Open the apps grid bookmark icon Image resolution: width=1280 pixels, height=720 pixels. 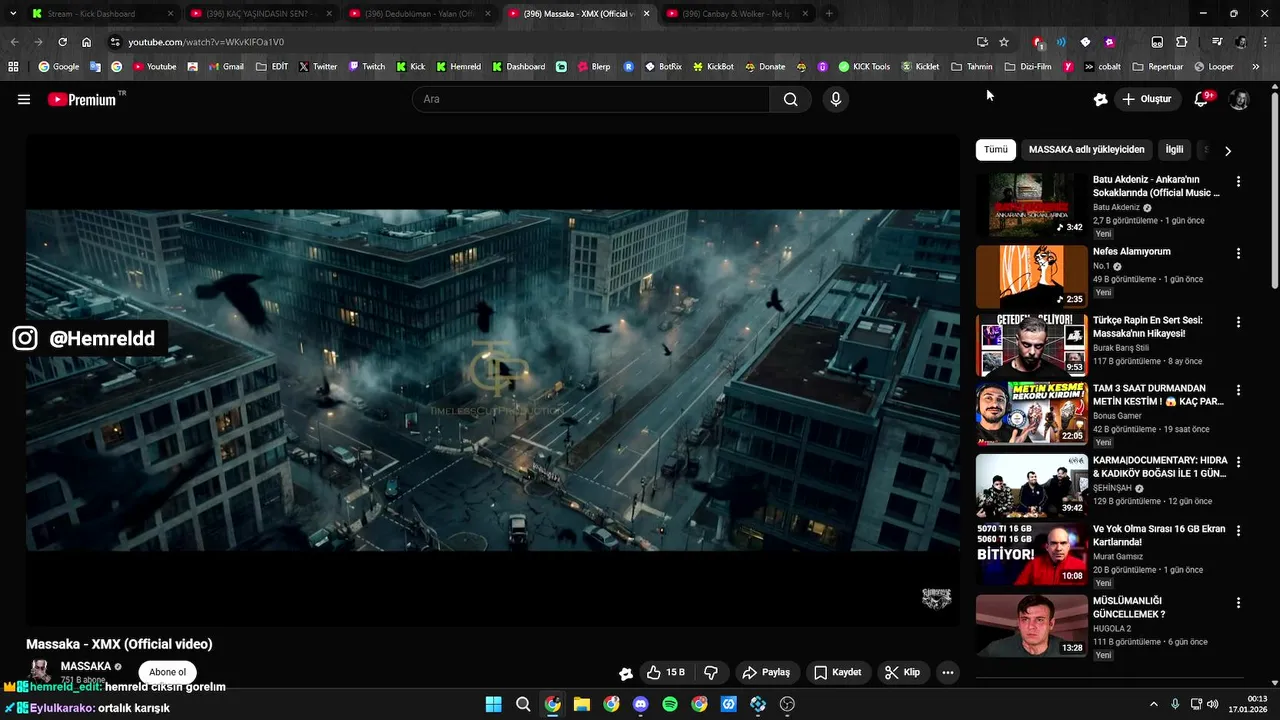13,67
